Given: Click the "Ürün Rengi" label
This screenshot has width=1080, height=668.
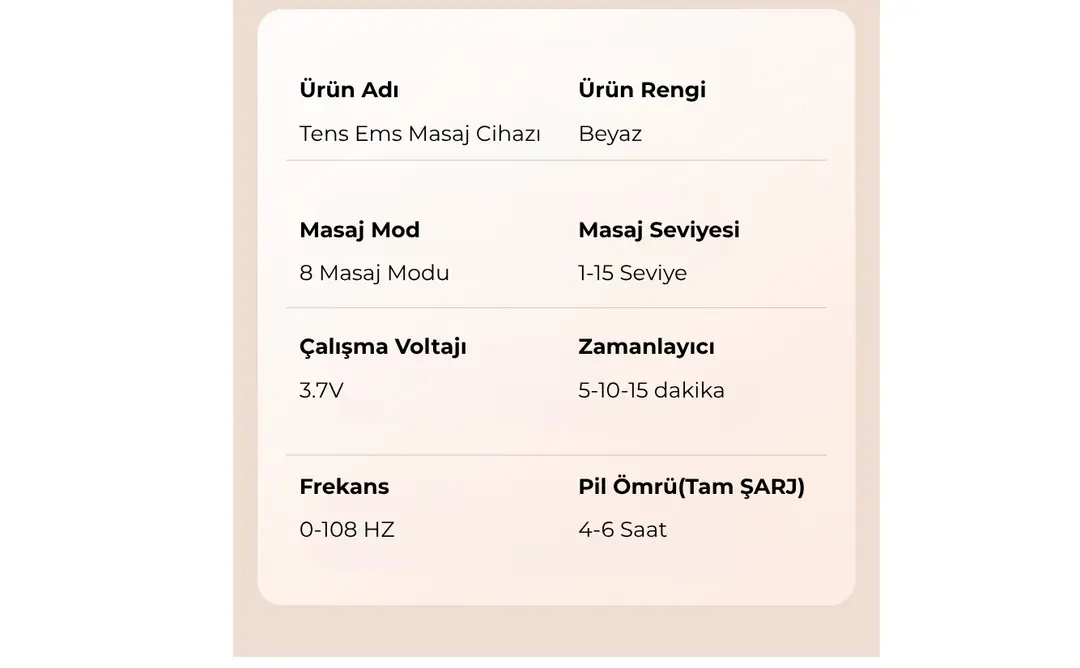Looking at the screenshot, I should click(x=642, y=90).
